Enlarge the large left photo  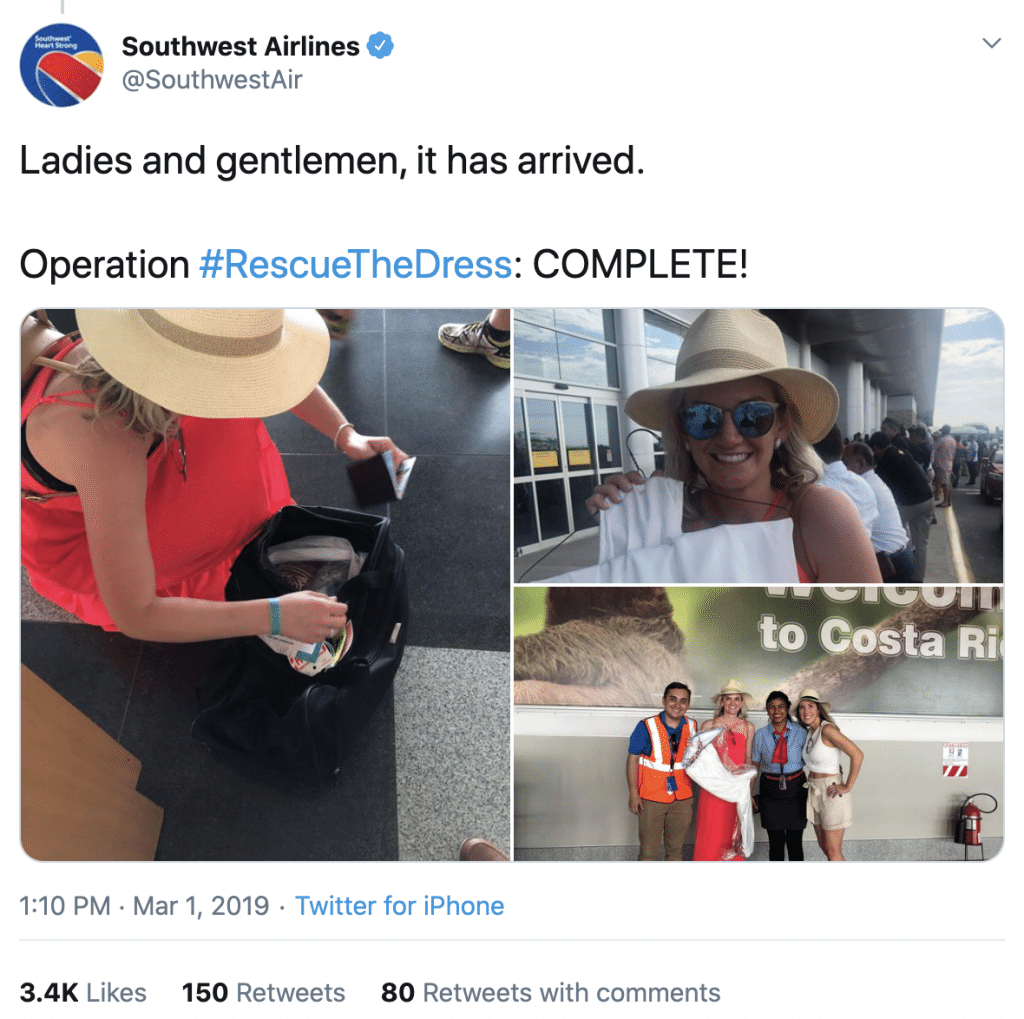click(x=265, y=585)
